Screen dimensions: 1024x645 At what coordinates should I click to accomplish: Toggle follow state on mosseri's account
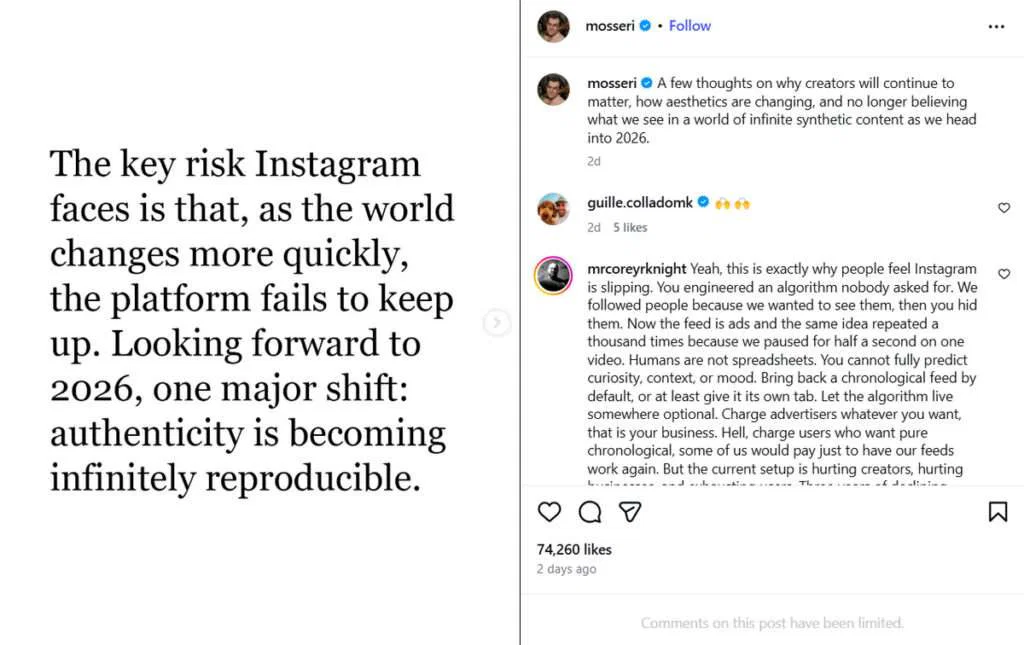tap(689, 25)
